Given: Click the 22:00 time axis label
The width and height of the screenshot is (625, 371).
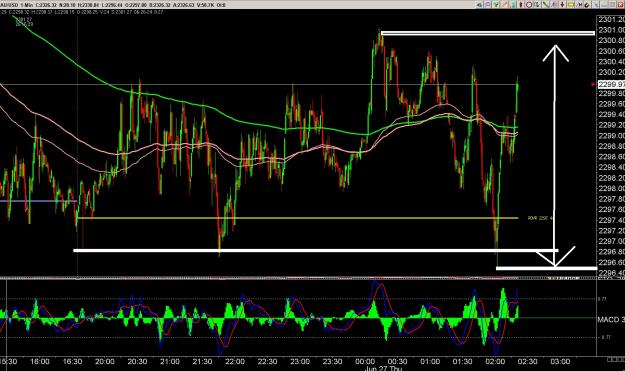Looking at the screenshot, I should click(235, 361).
